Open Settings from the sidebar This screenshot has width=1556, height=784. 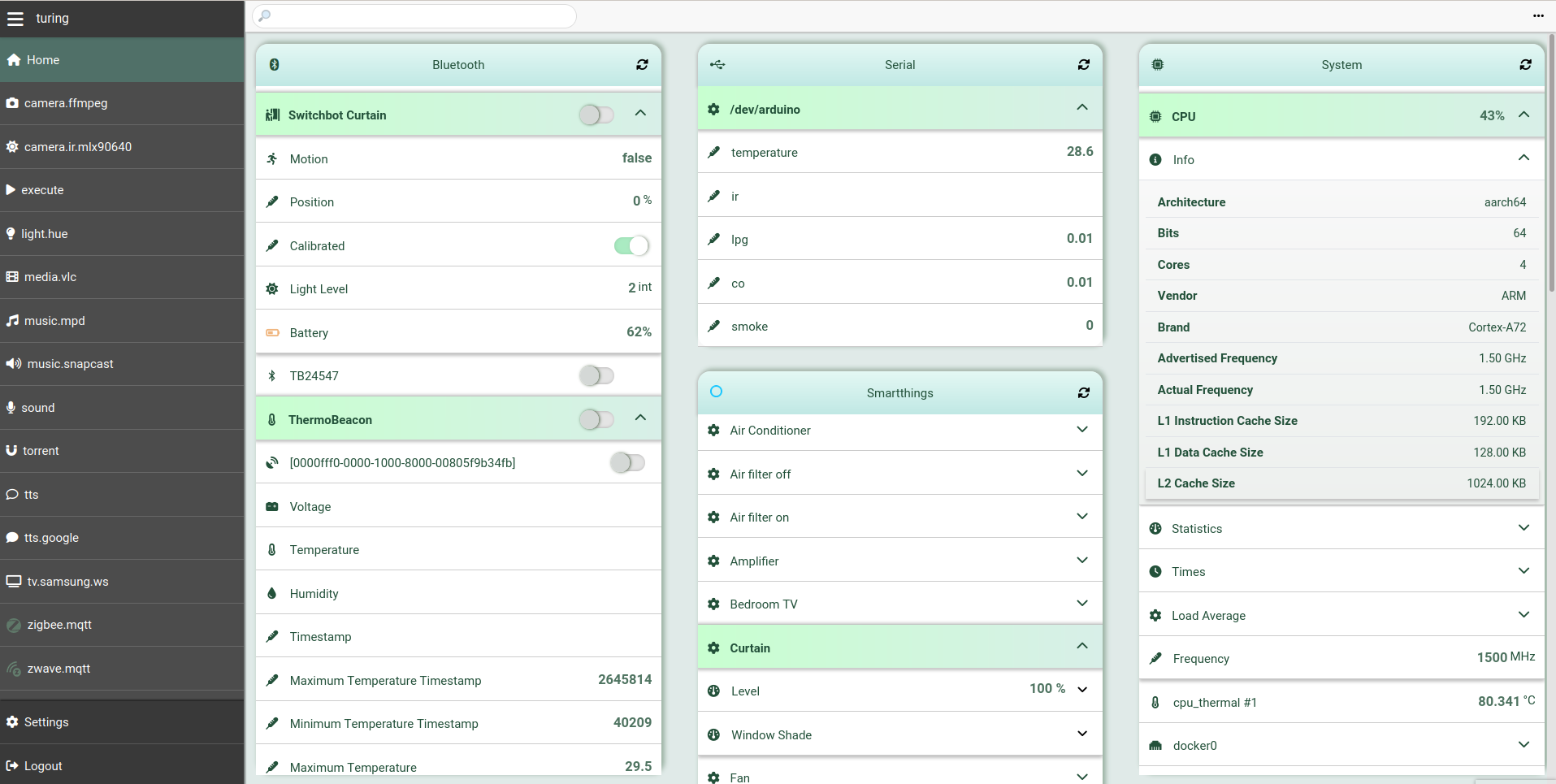pos(46,722)
